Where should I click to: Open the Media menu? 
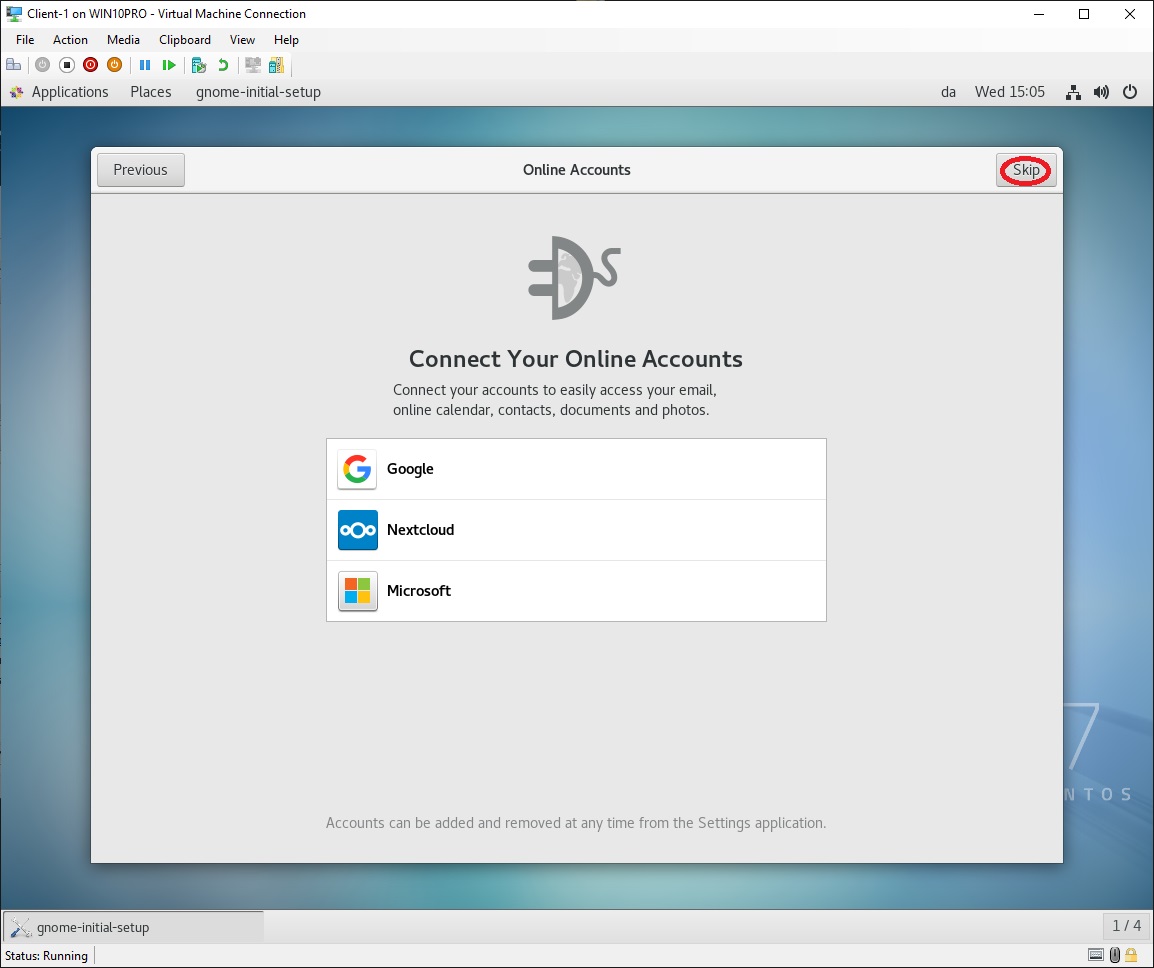click(x=123, y=40)
